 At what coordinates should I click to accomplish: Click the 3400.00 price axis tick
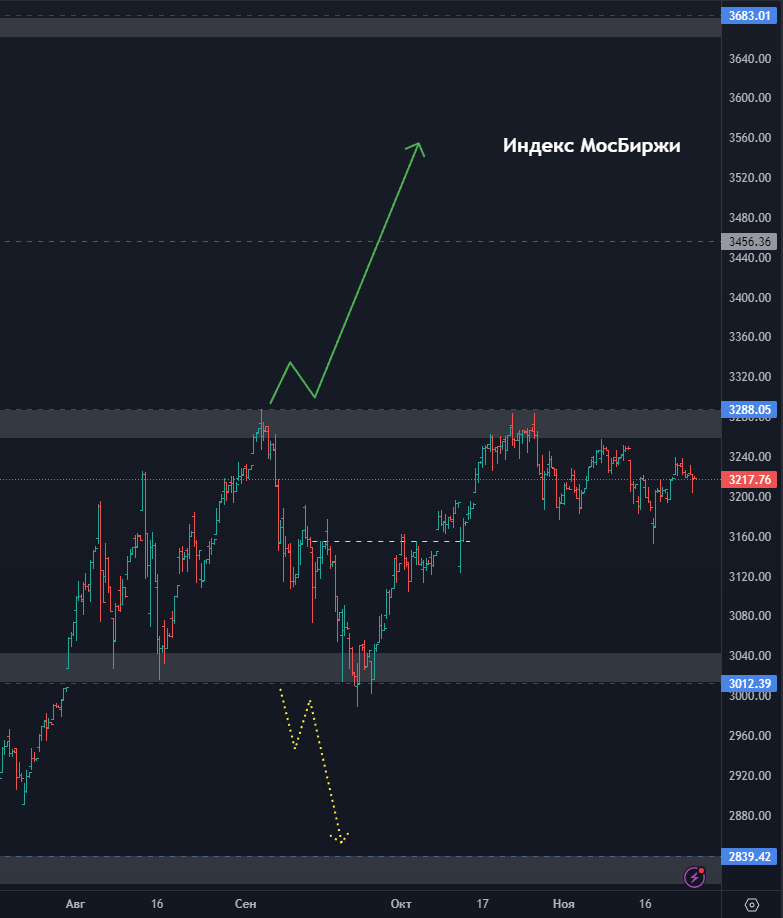click(x=750, y=297)
